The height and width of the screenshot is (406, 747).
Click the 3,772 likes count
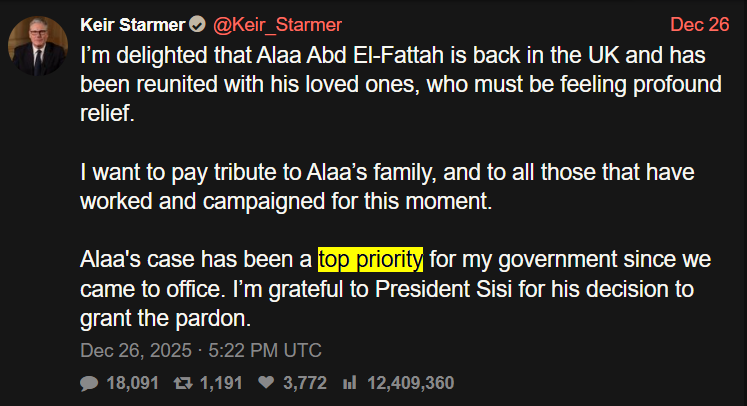305,383
